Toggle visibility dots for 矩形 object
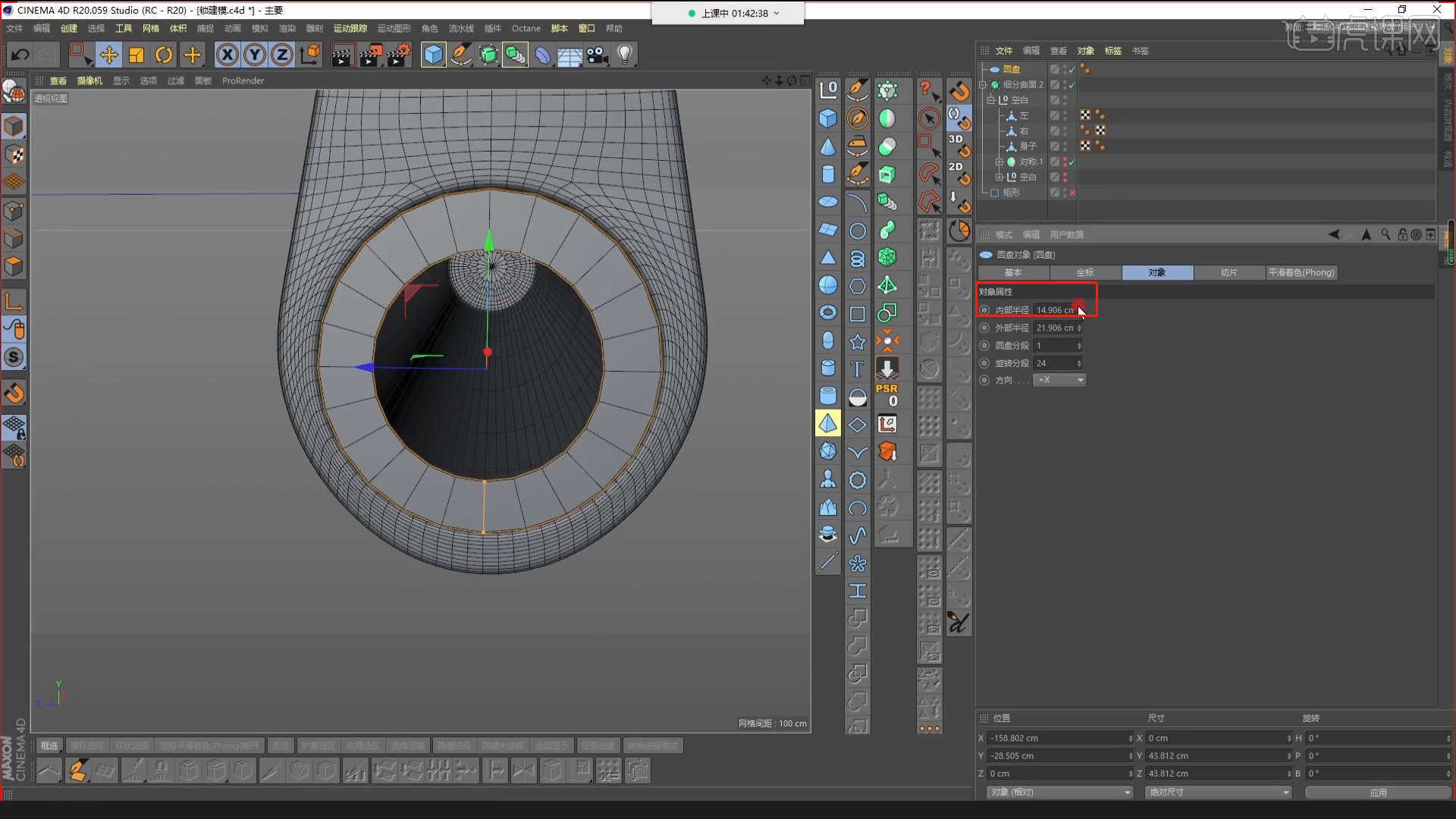Screen dimensions: 1456x819 pyautogui.click(x=1065, y=193)
